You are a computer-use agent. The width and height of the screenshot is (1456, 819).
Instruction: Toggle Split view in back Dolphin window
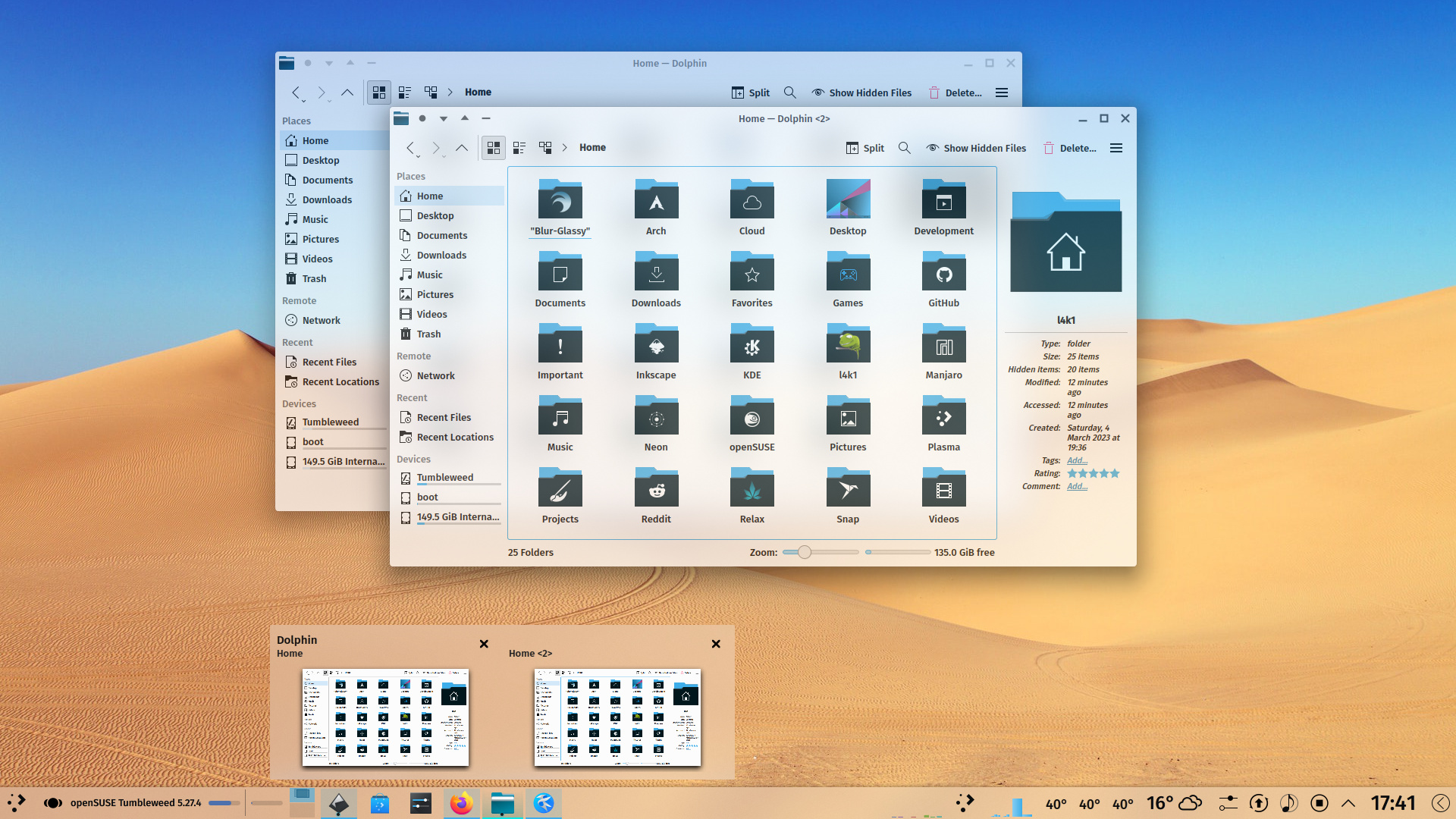point(751,93)
